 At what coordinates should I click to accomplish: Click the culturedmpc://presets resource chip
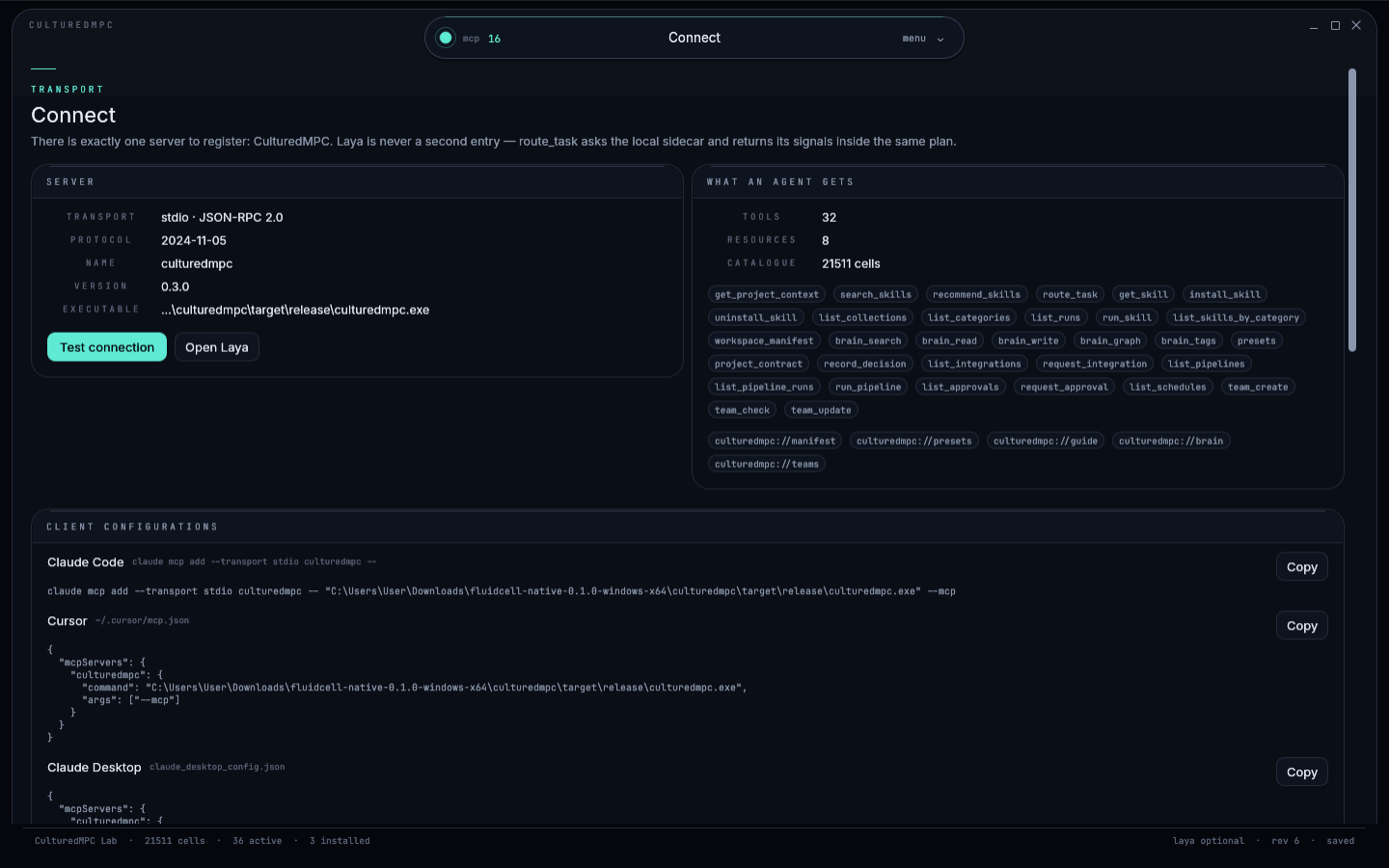(914, 441)
